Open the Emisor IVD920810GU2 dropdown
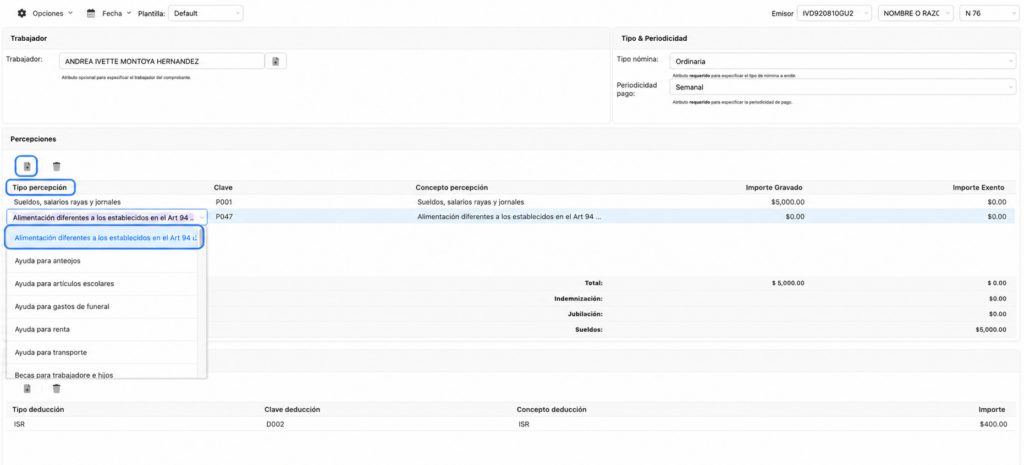1024x465 pixels. click(x=835, y=13)
